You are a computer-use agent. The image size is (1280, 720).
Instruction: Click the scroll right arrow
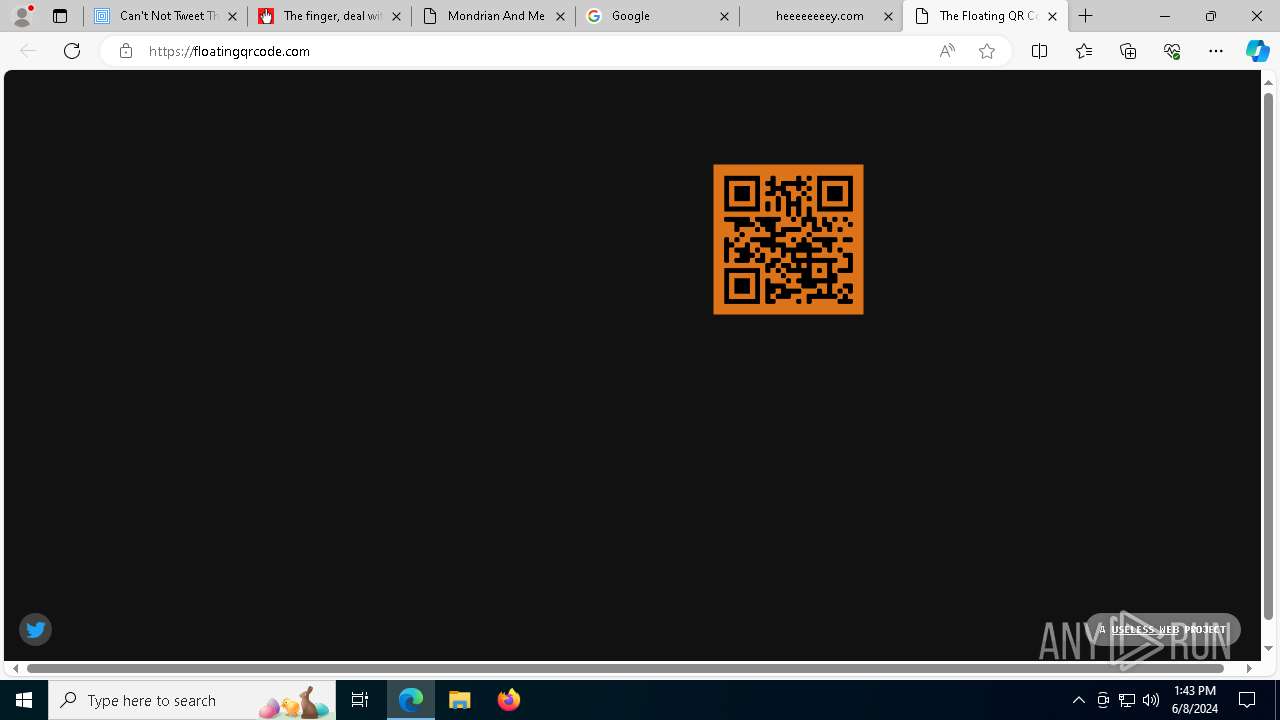click(1249, 668)
